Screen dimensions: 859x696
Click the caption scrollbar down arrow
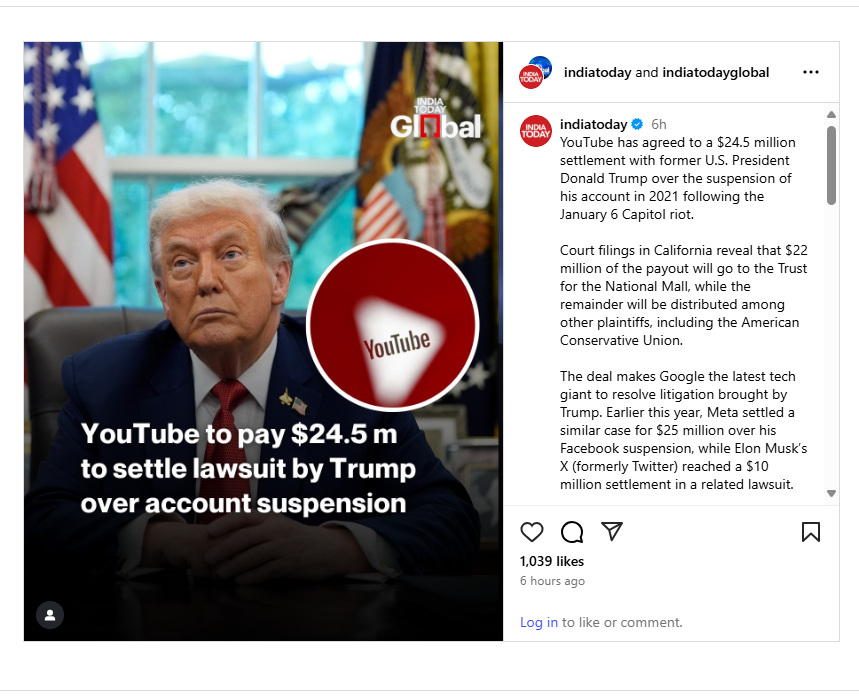(831, 493)
